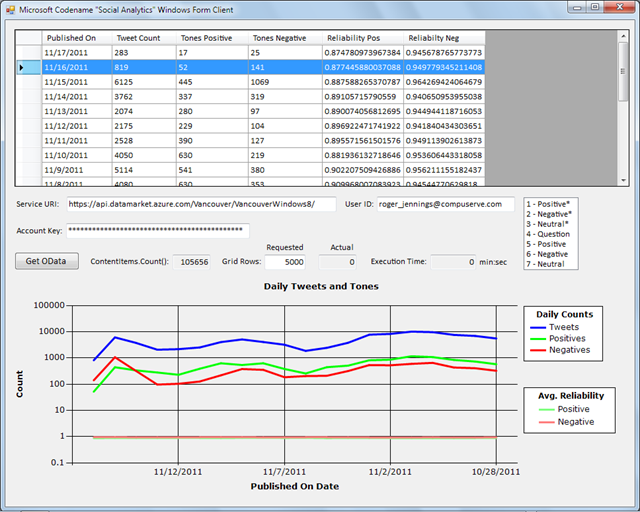Click the grid scrollbar up arrow
This screenshot has height=512, width=640.
pyautogui.click(x=622, y=35)
